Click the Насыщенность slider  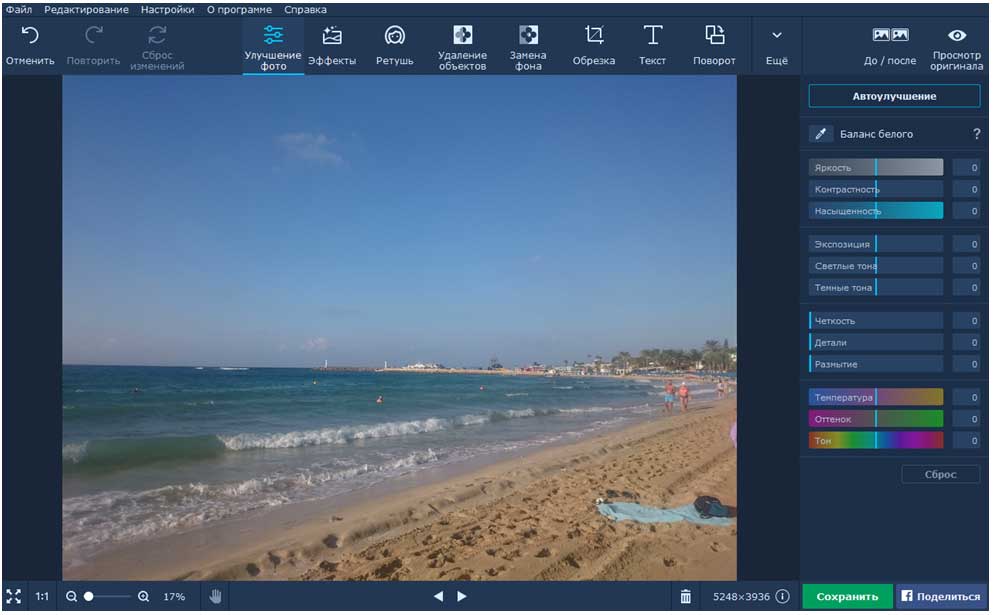click(x=875, y=210)
